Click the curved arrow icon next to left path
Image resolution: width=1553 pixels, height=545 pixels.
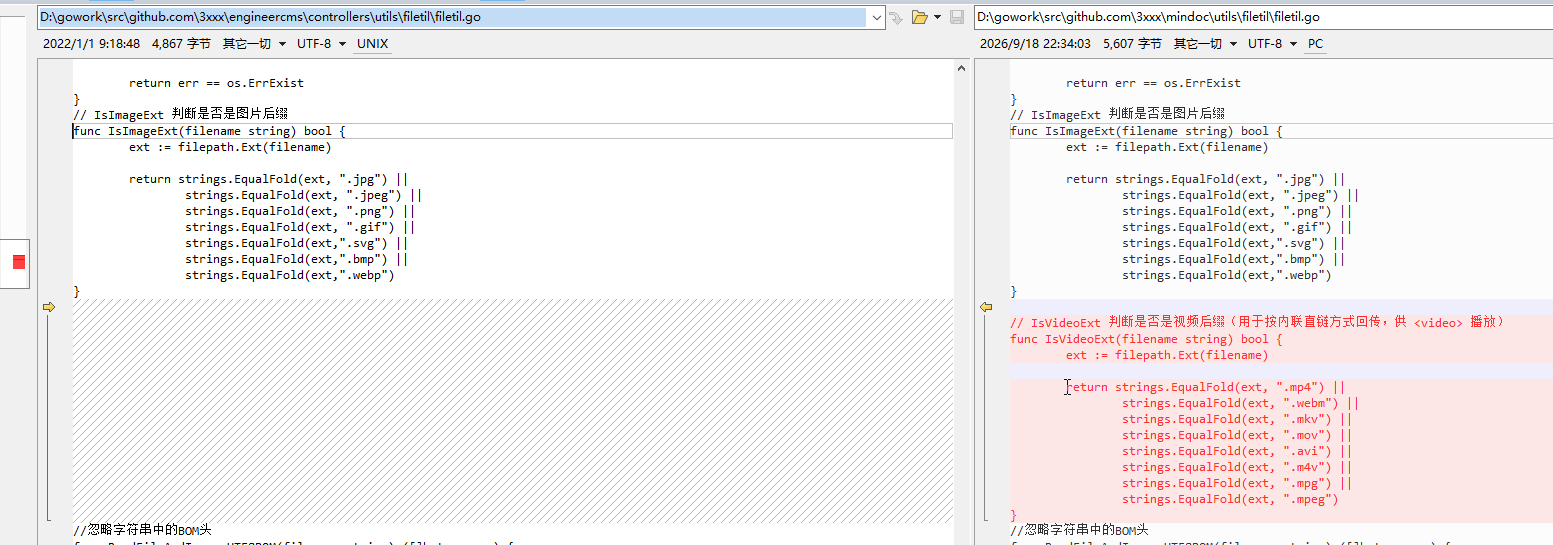point(896,17)
